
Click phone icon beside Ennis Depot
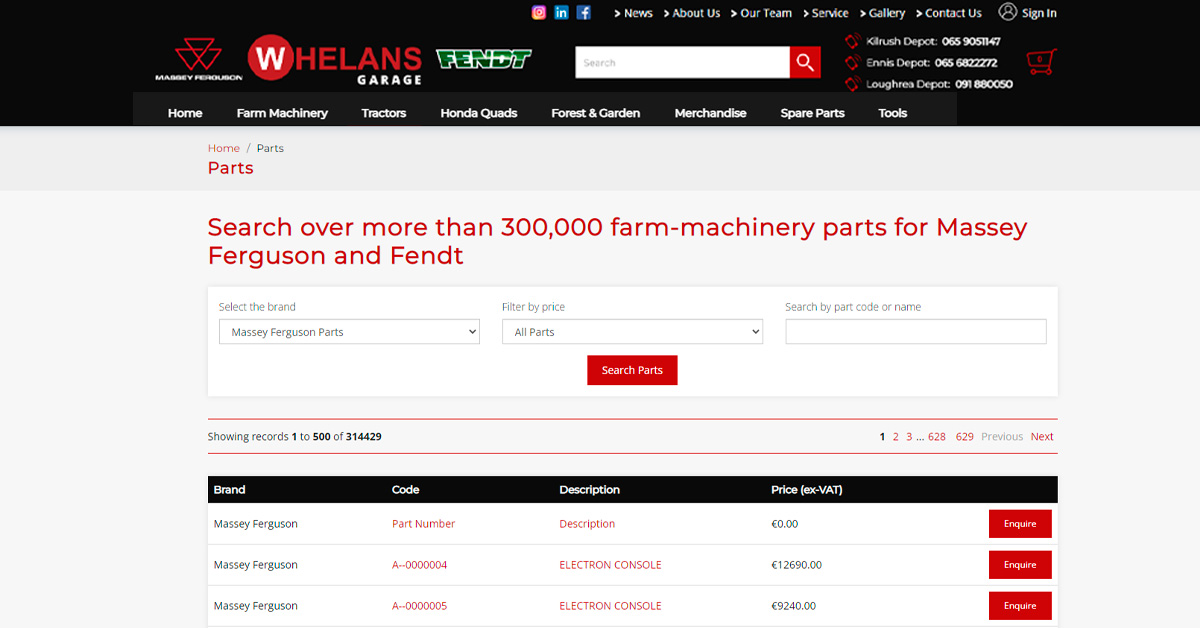click(852, 62)
